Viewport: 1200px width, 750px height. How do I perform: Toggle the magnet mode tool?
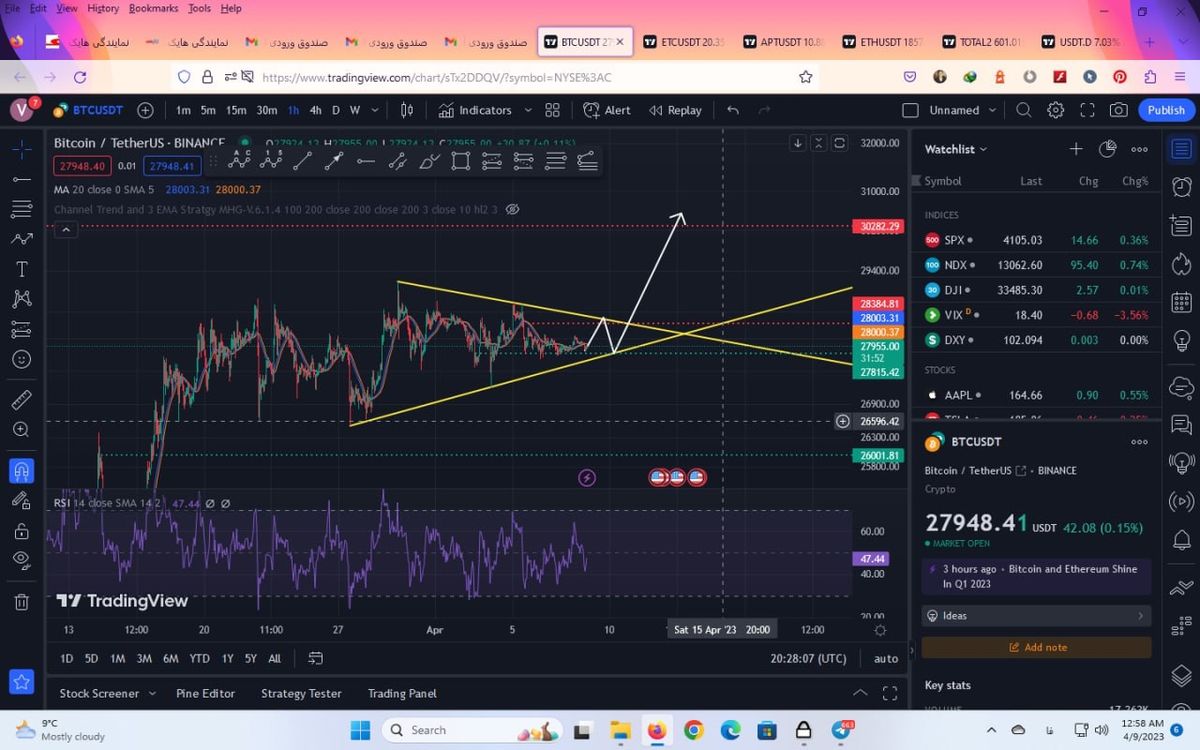pyautogui.click(x=21, y=470)
